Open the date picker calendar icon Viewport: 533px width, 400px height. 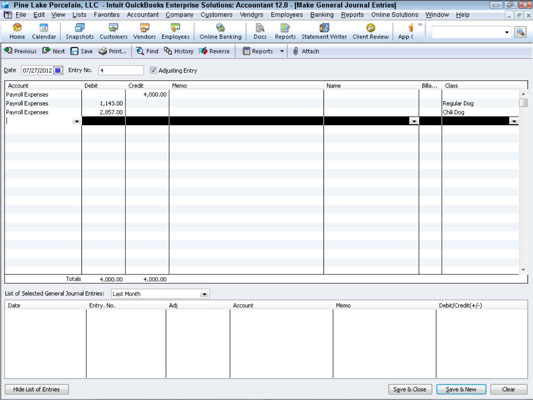58,70
